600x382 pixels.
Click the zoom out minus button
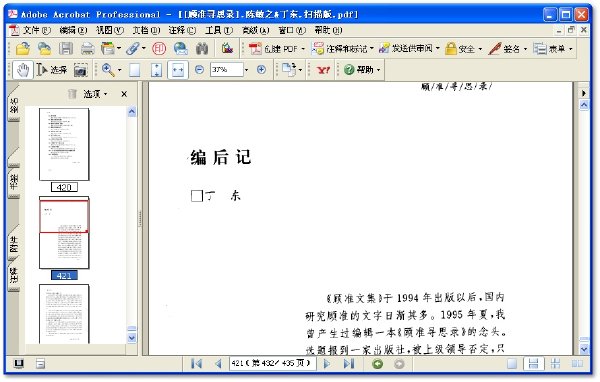click(x=199, y=70)
